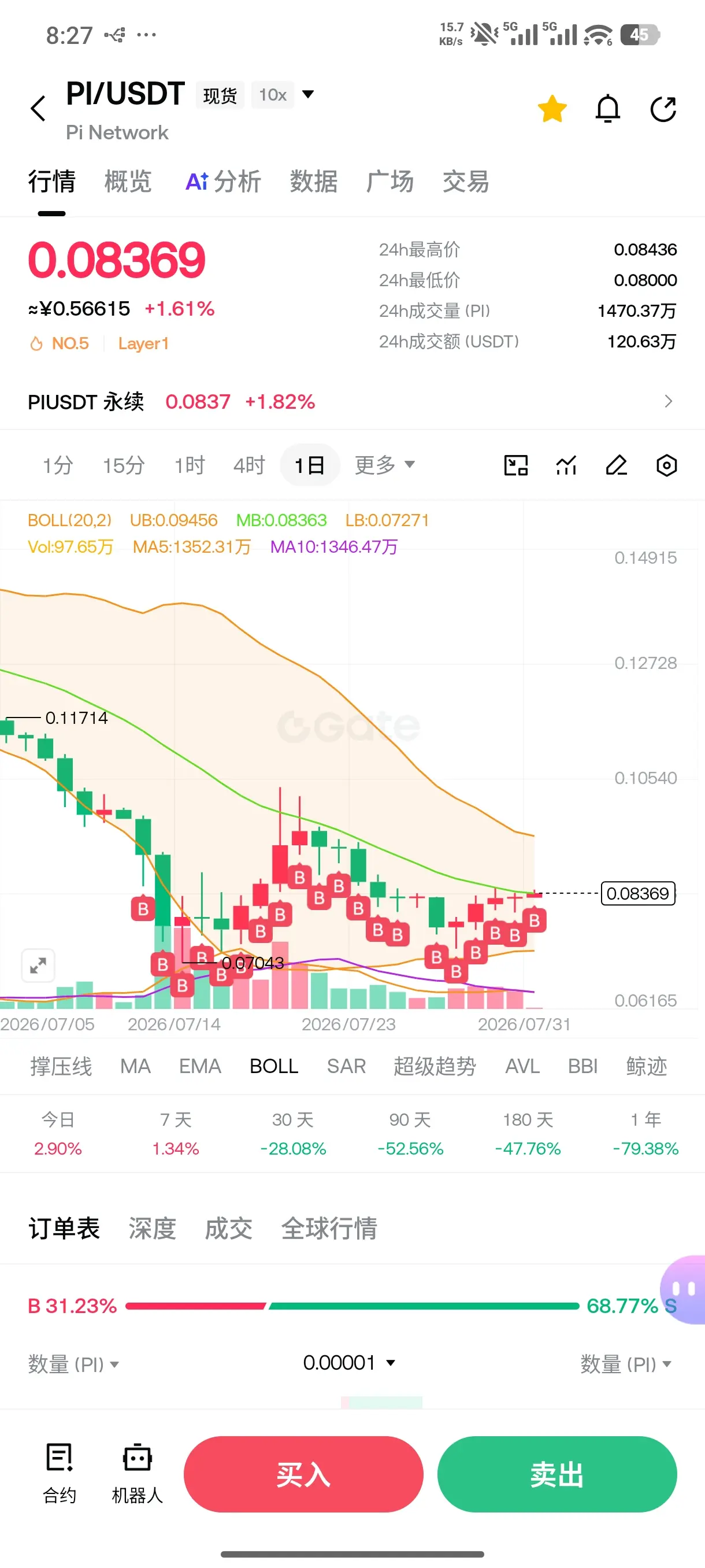Select the 4时 timeframe
The height and width of the screenshot is (1568, 705).
(250, 465)
